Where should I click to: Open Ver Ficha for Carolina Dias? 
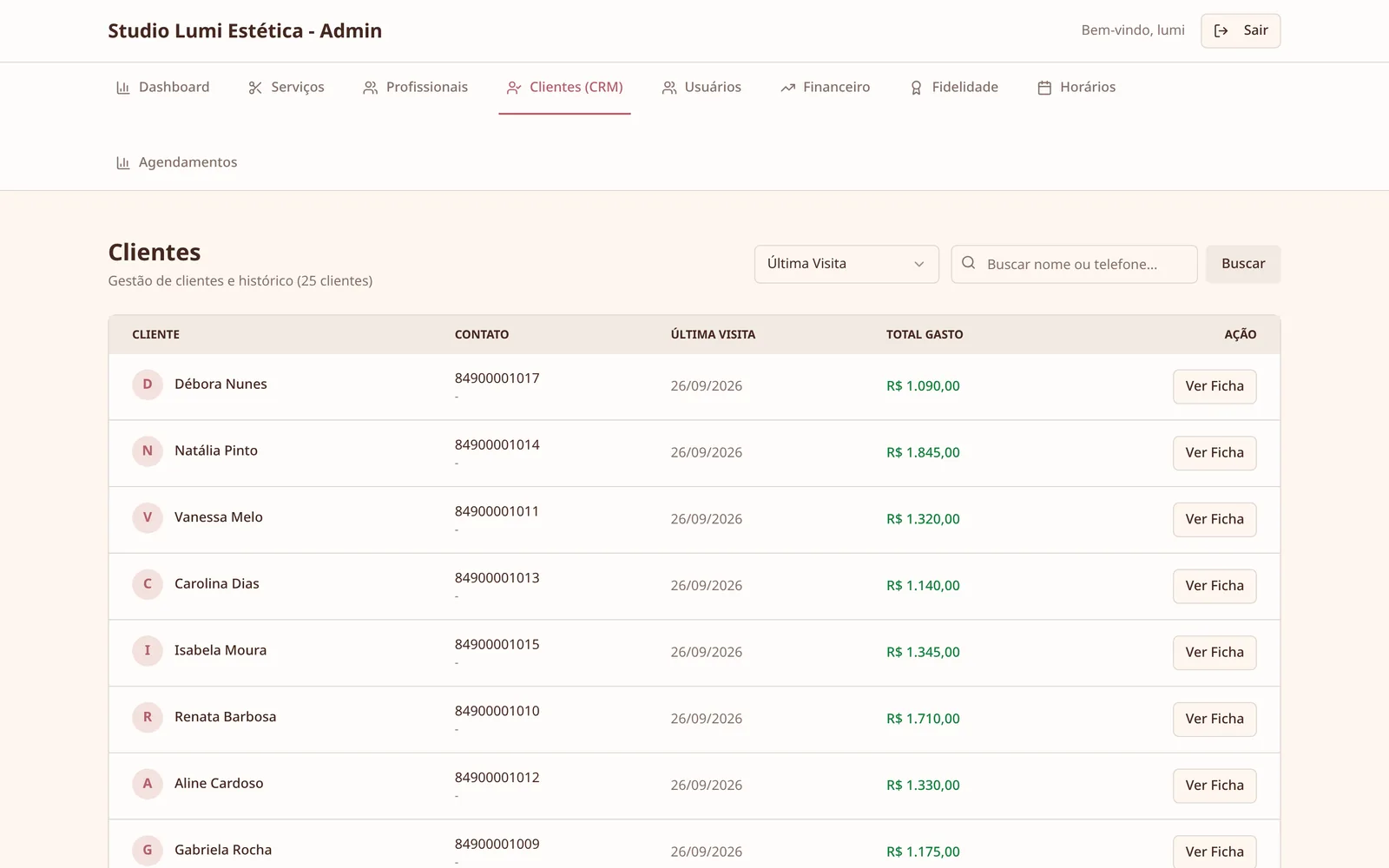1215,586
